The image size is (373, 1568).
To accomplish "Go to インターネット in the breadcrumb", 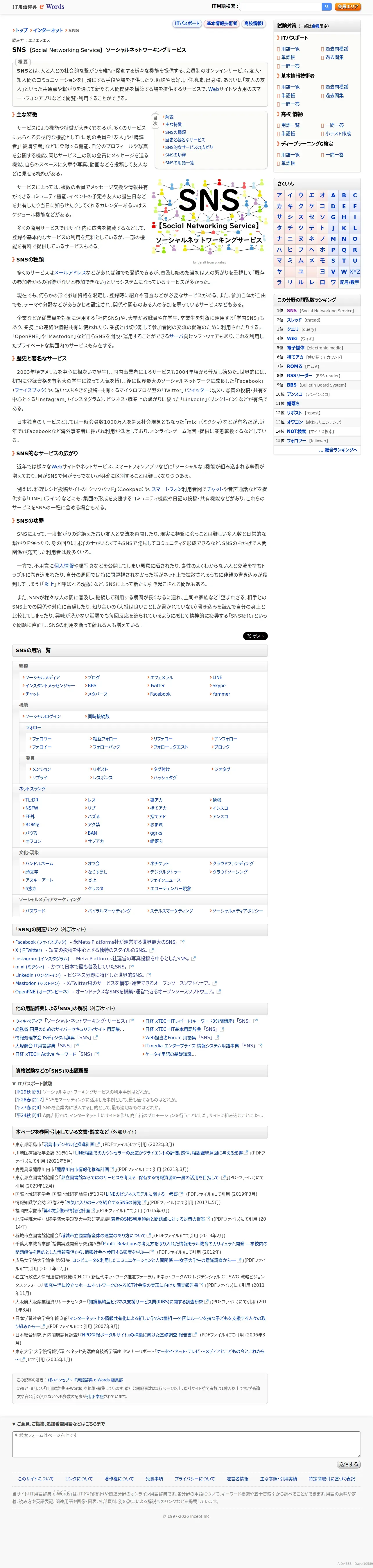I will 48,30.
